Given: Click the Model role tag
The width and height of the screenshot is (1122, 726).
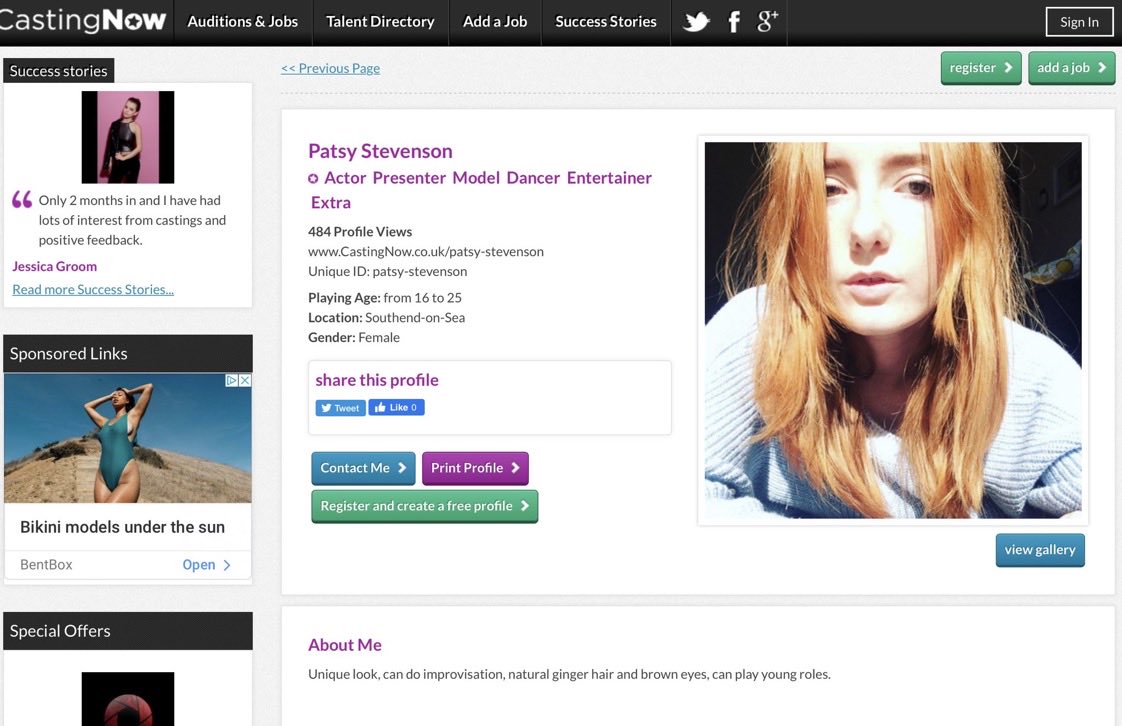Looking at the screenshot, I should click(x=476, y=178).
